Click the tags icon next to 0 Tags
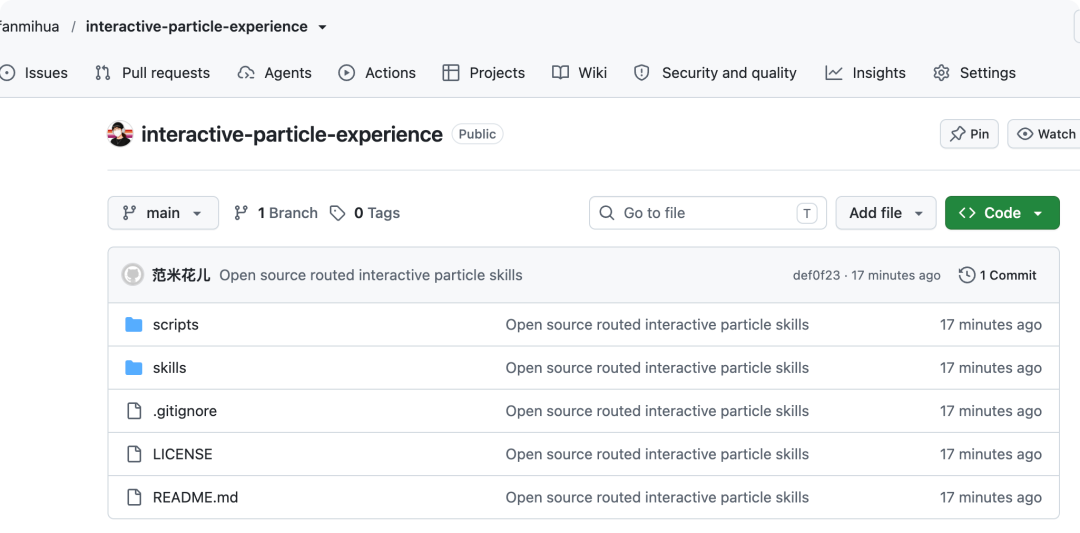Viewport: 1080px width, 533px height. [x=338, y=213]
